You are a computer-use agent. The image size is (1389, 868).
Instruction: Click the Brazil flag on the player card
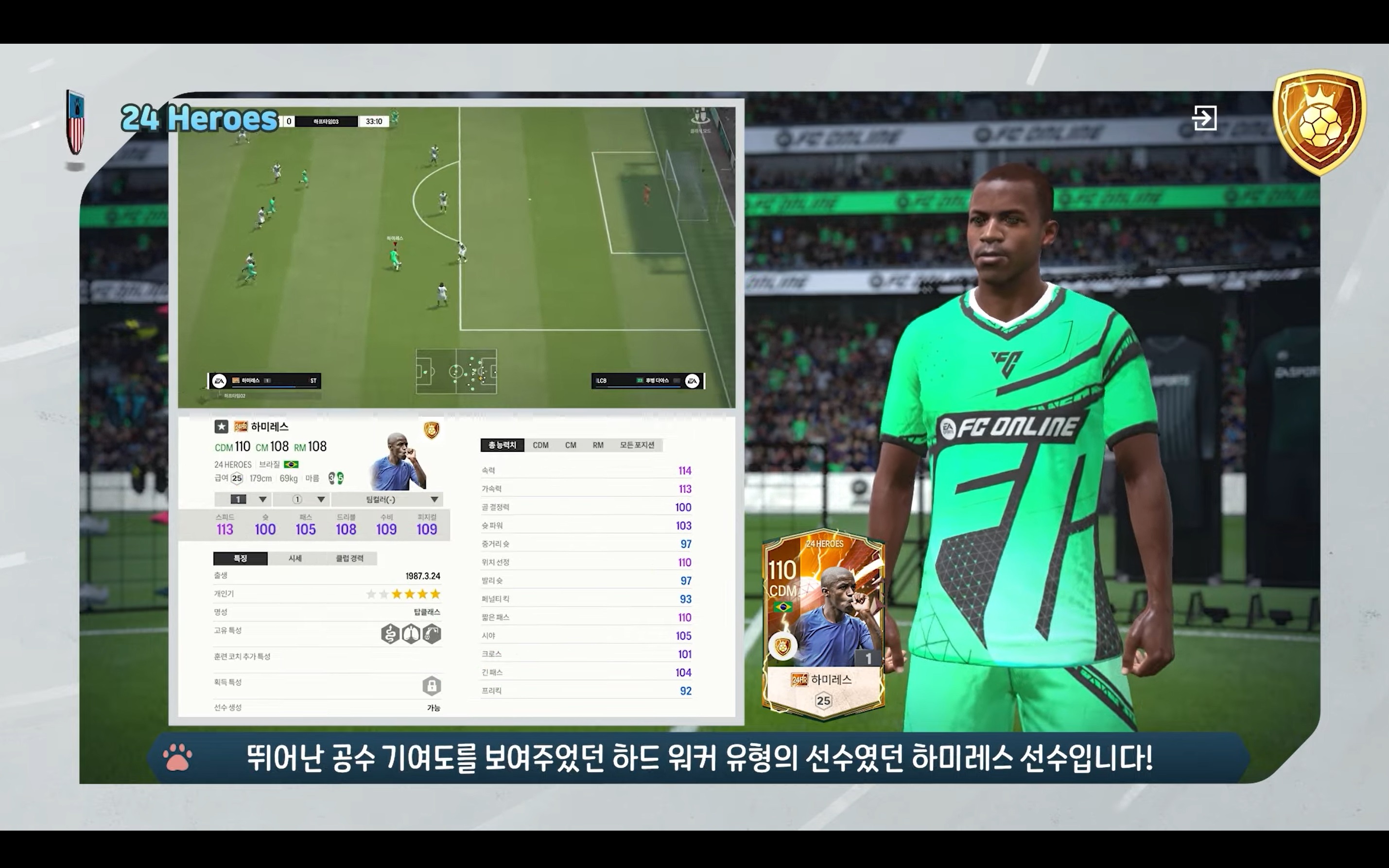pyautogui.click(x=782, y=607)
